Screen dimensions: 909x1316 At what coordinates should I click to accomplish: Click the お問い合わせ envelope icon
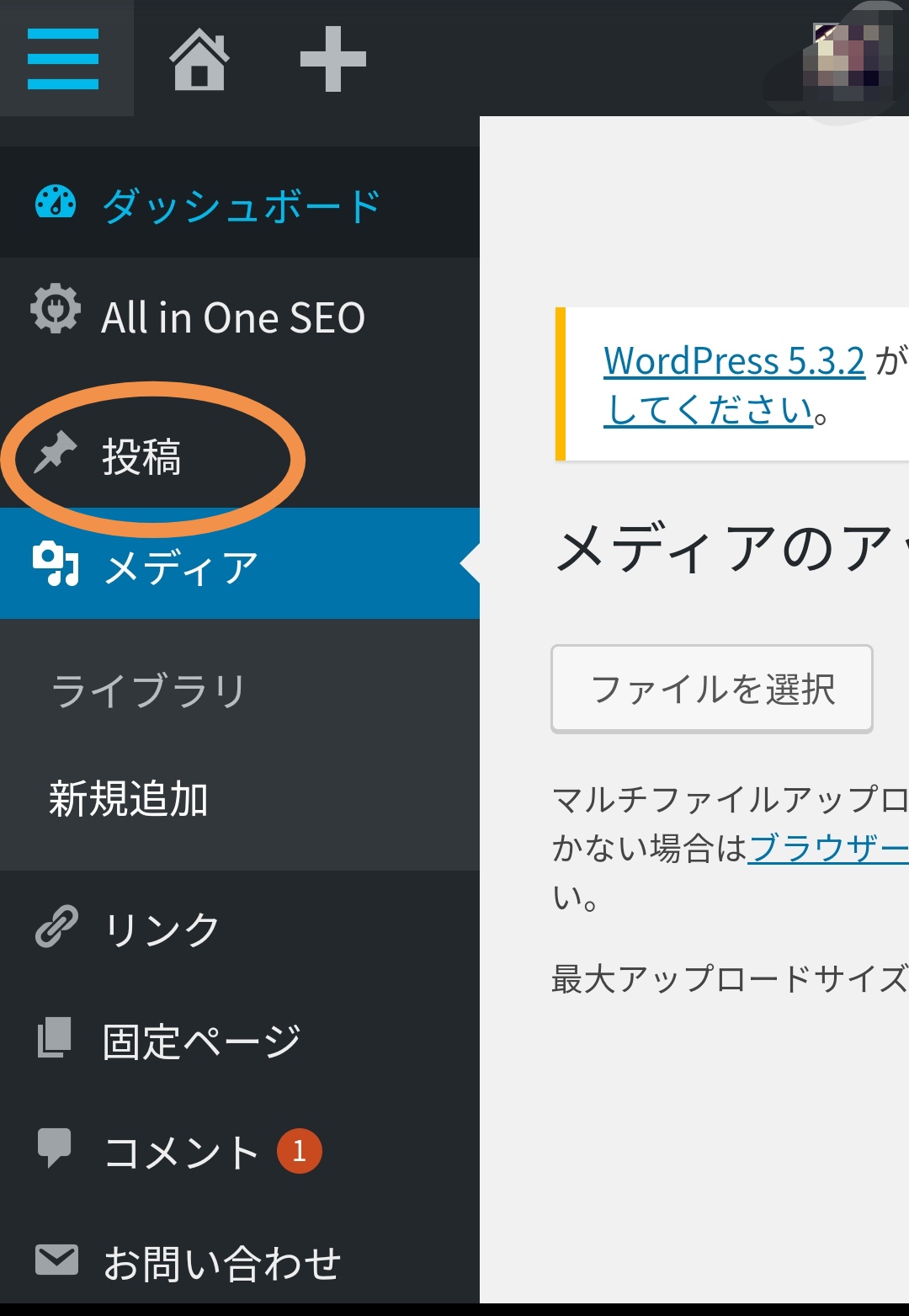(x=56, y=1260)
